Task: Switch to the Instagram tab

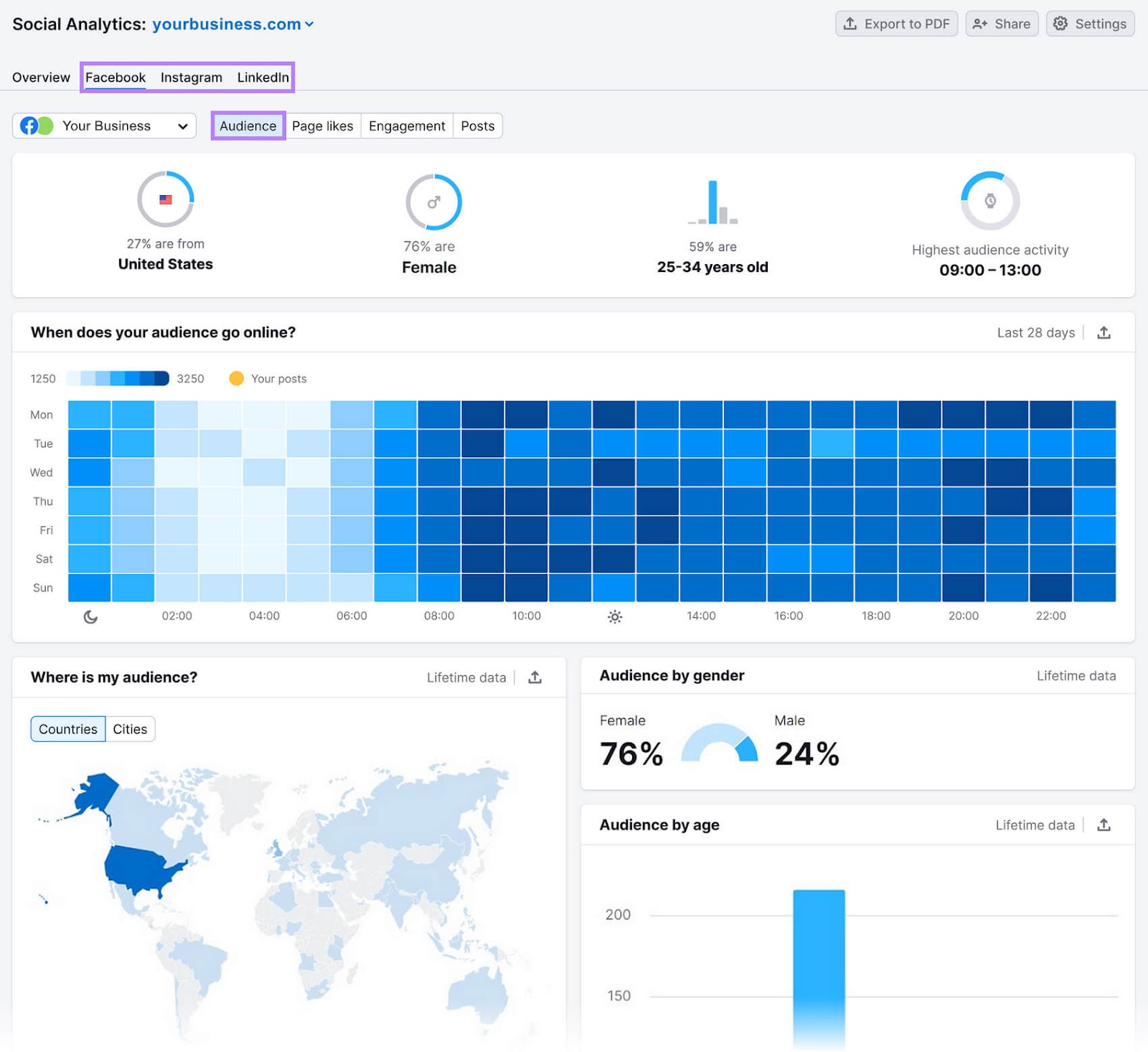Action: point(191,77)
